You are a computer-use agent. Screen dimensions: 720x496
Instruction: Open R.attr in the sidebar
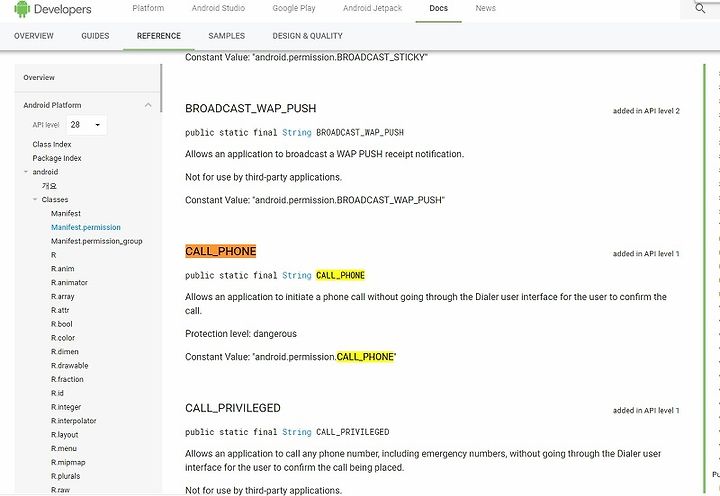pos(60,310)
